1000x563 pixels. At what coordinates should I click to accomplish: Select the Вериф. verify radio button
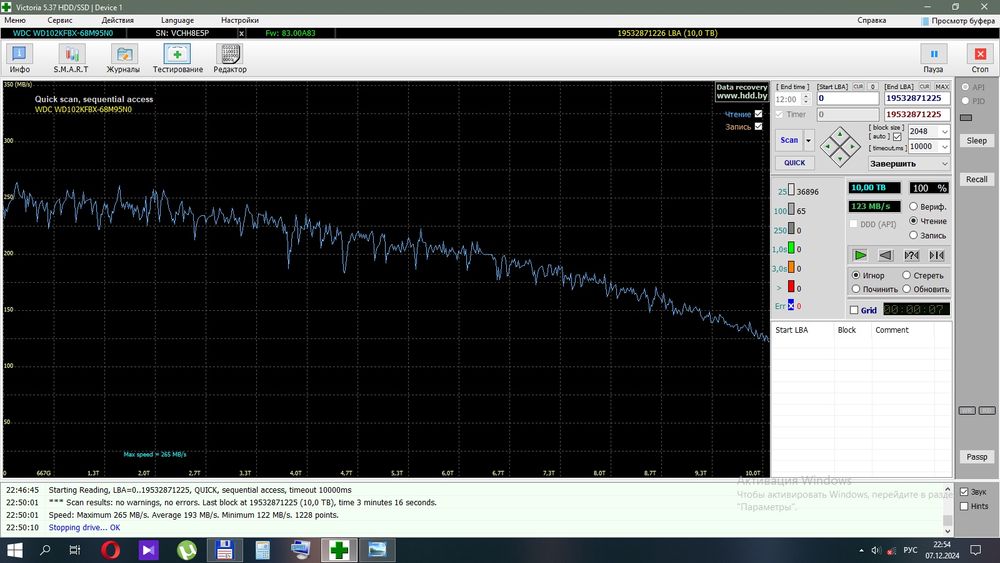tap(914, 206)
